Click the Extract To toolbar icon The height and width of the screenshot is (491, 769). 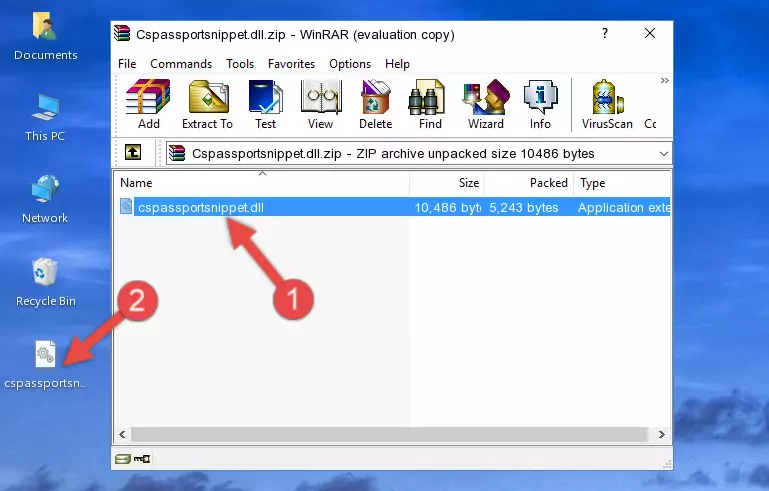207,104
